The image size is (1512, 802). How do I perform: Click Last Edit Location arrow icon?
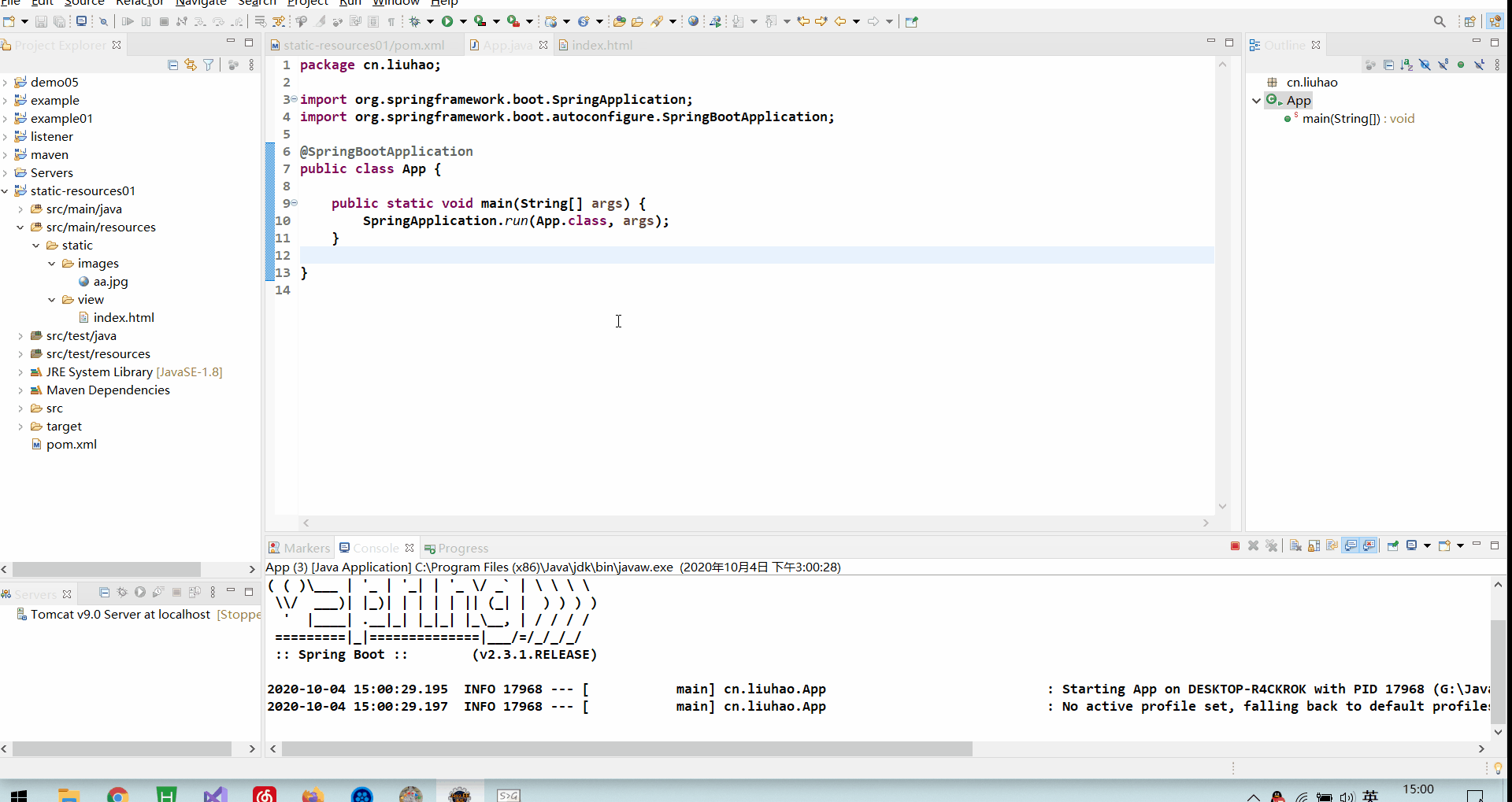[803, 21]
